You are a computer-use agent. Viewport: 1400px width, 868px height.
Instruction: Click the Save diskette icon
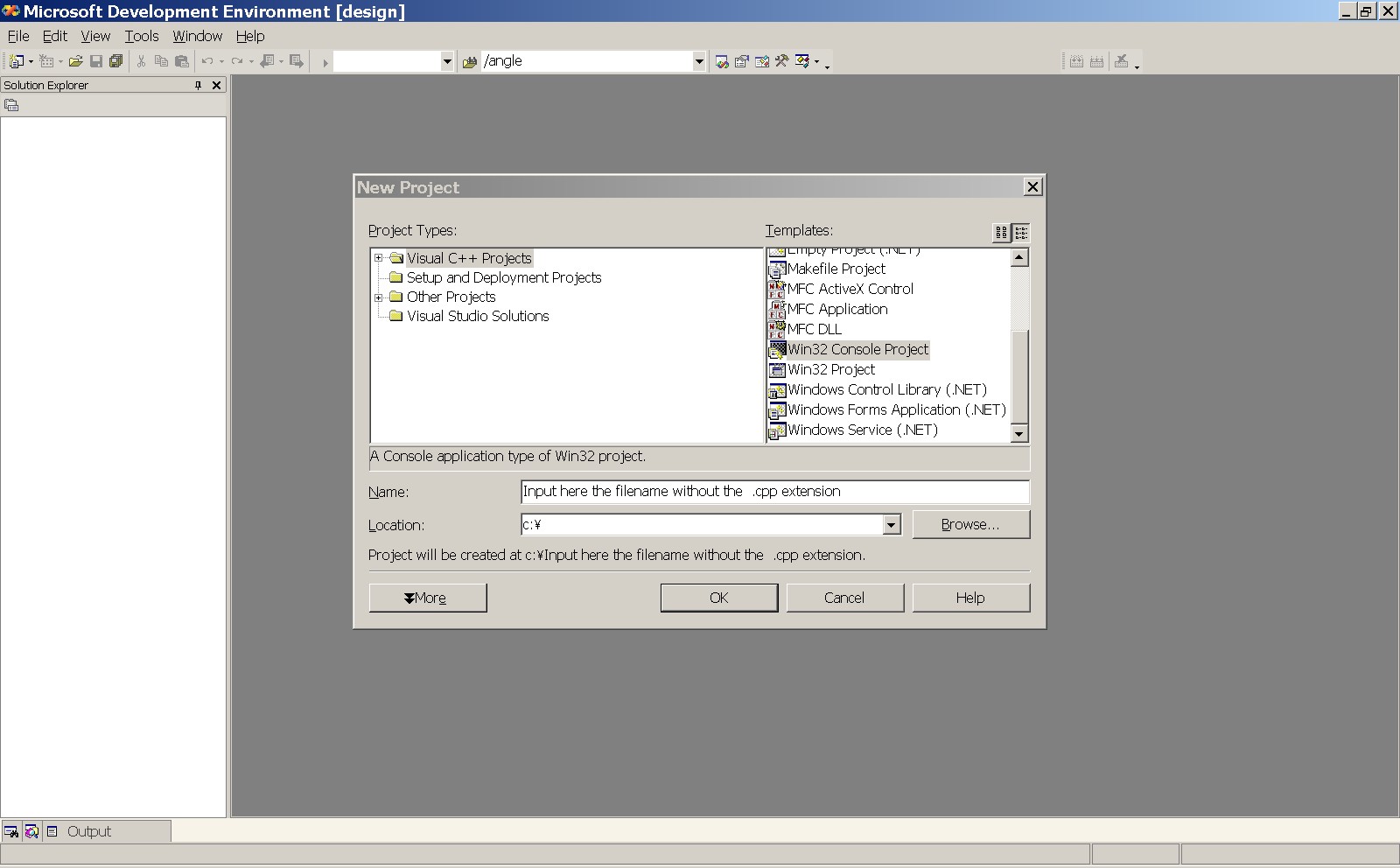tap(96, 61)
